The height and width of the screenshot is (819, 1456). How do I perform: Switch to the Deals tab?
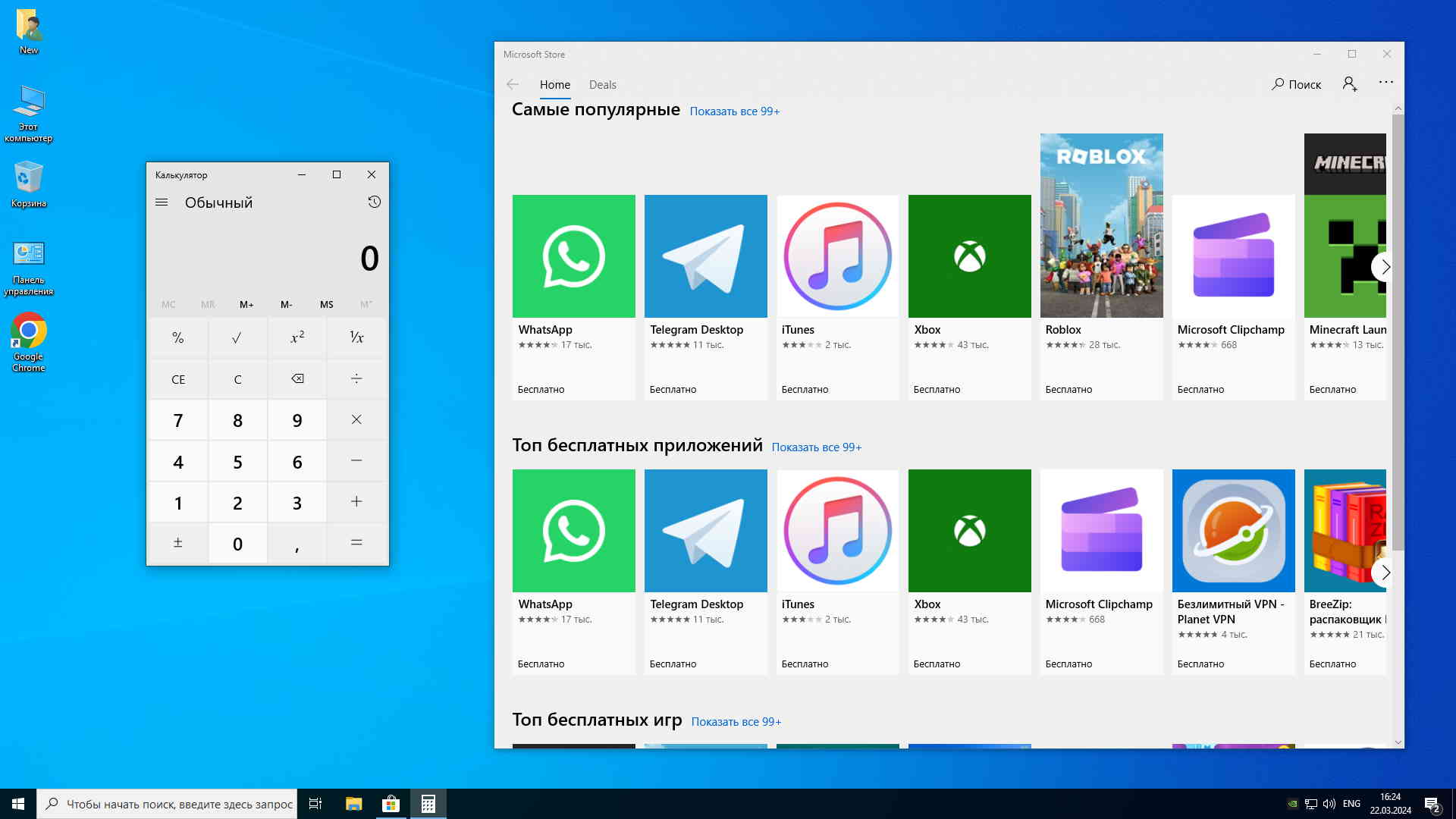(602, 85)
